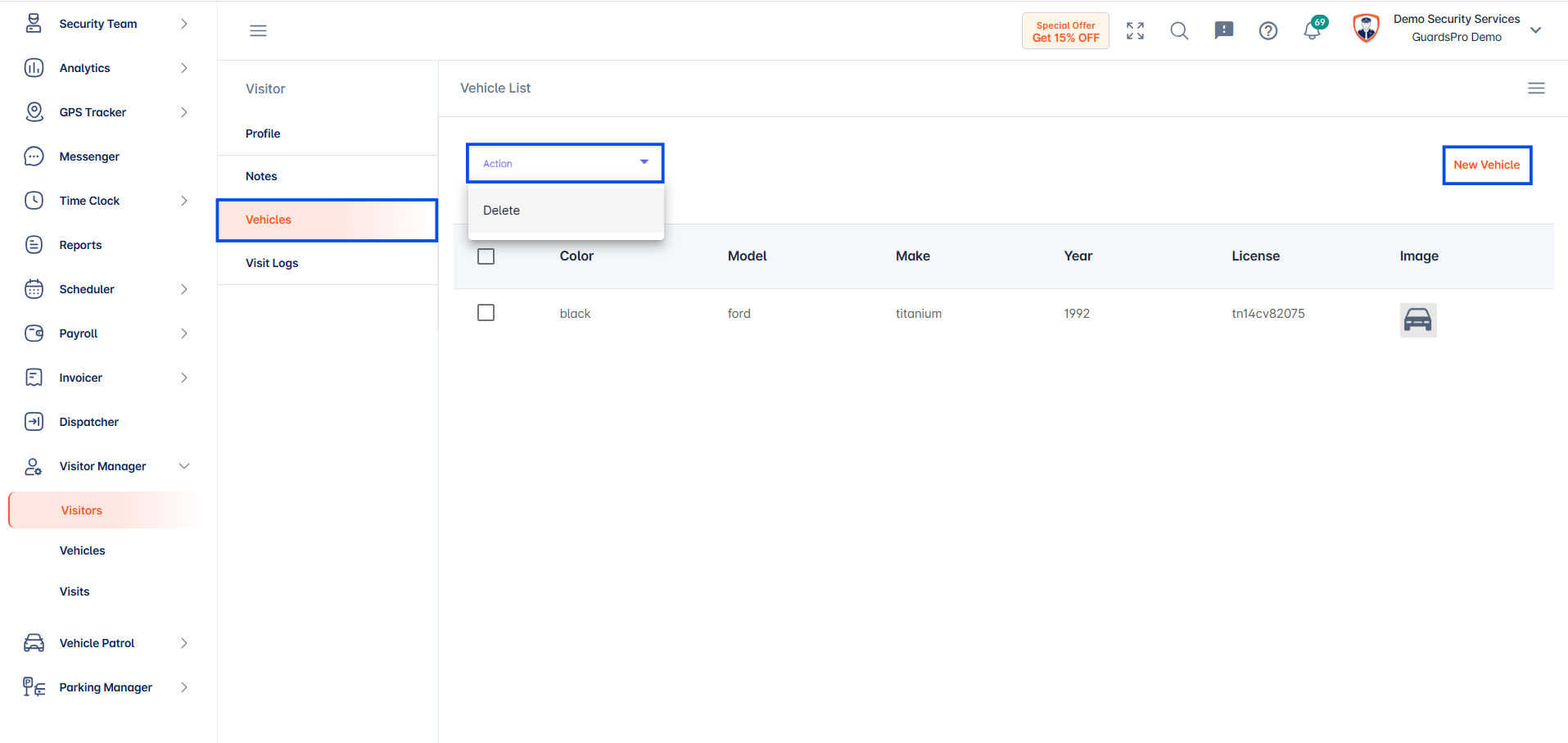Click the Visitor Manager person icon
This screenshot has width=1568, height=743.
click(x=34, y=466)
